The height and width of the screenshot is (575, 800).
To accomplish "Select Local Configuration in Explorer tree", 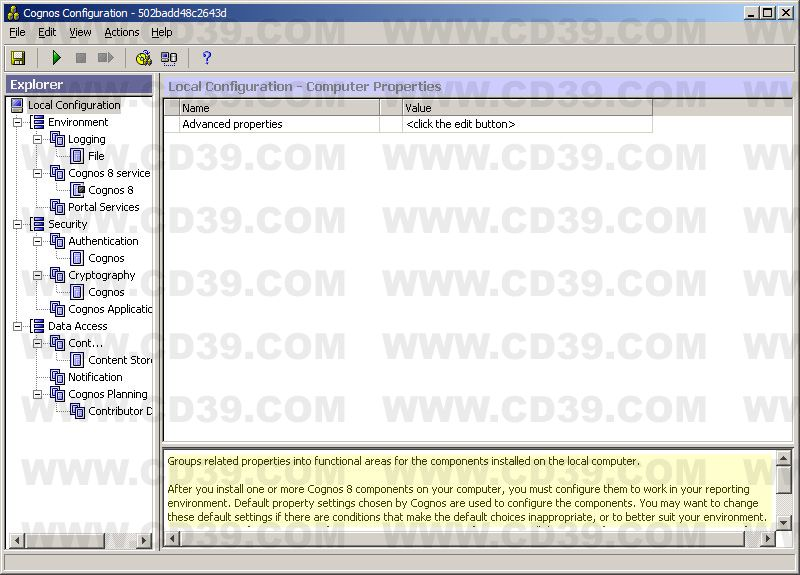I will pyautogui.click(x=74, y=105).
